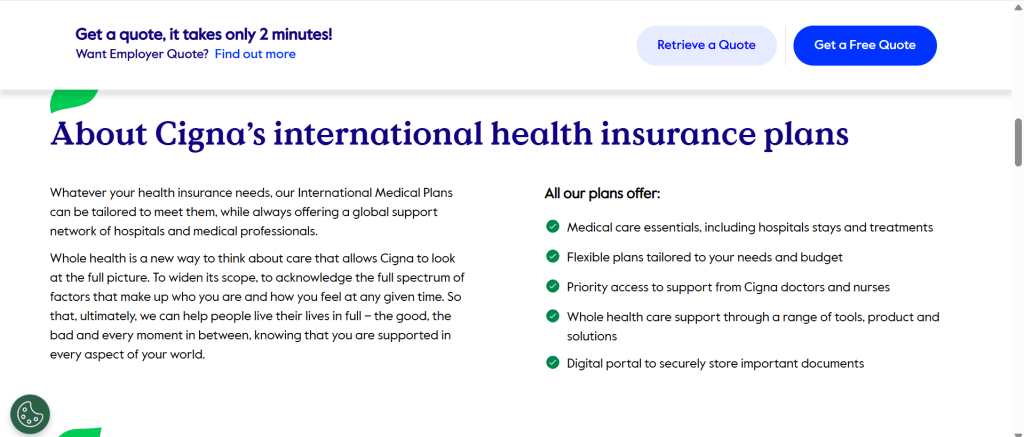Click the Whole health paragraph text
The image size is (1024, 437).
coord(256,306)
